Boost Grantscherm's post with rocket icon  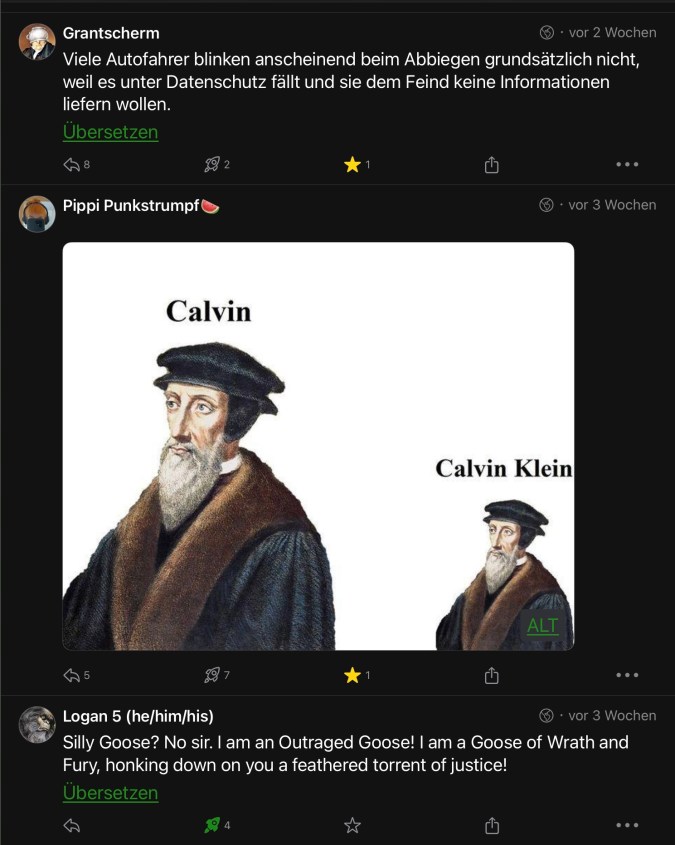click(x=212, y=165)
